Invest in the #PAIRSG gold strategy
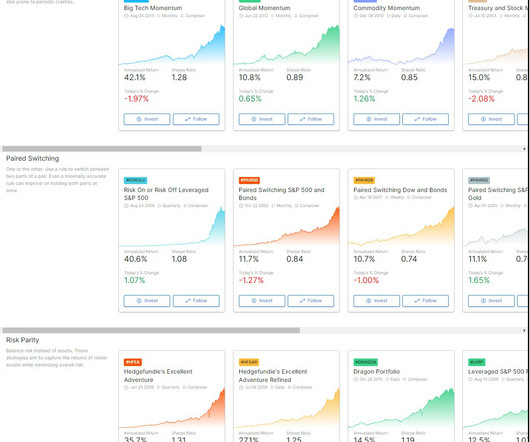 tap(491, 301)
